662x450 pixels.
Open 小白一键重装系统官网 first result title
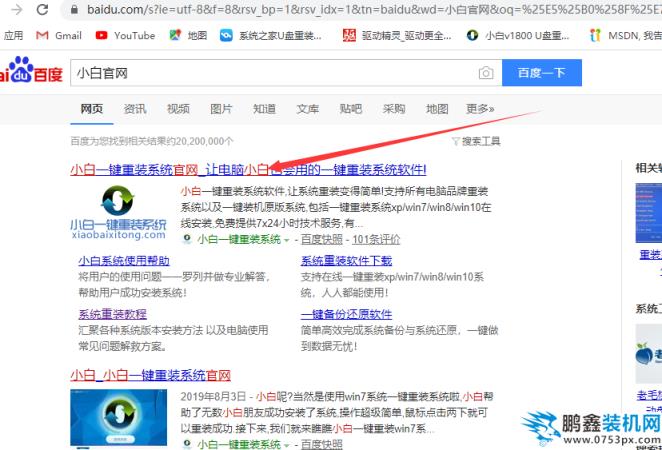pos(248,170)
